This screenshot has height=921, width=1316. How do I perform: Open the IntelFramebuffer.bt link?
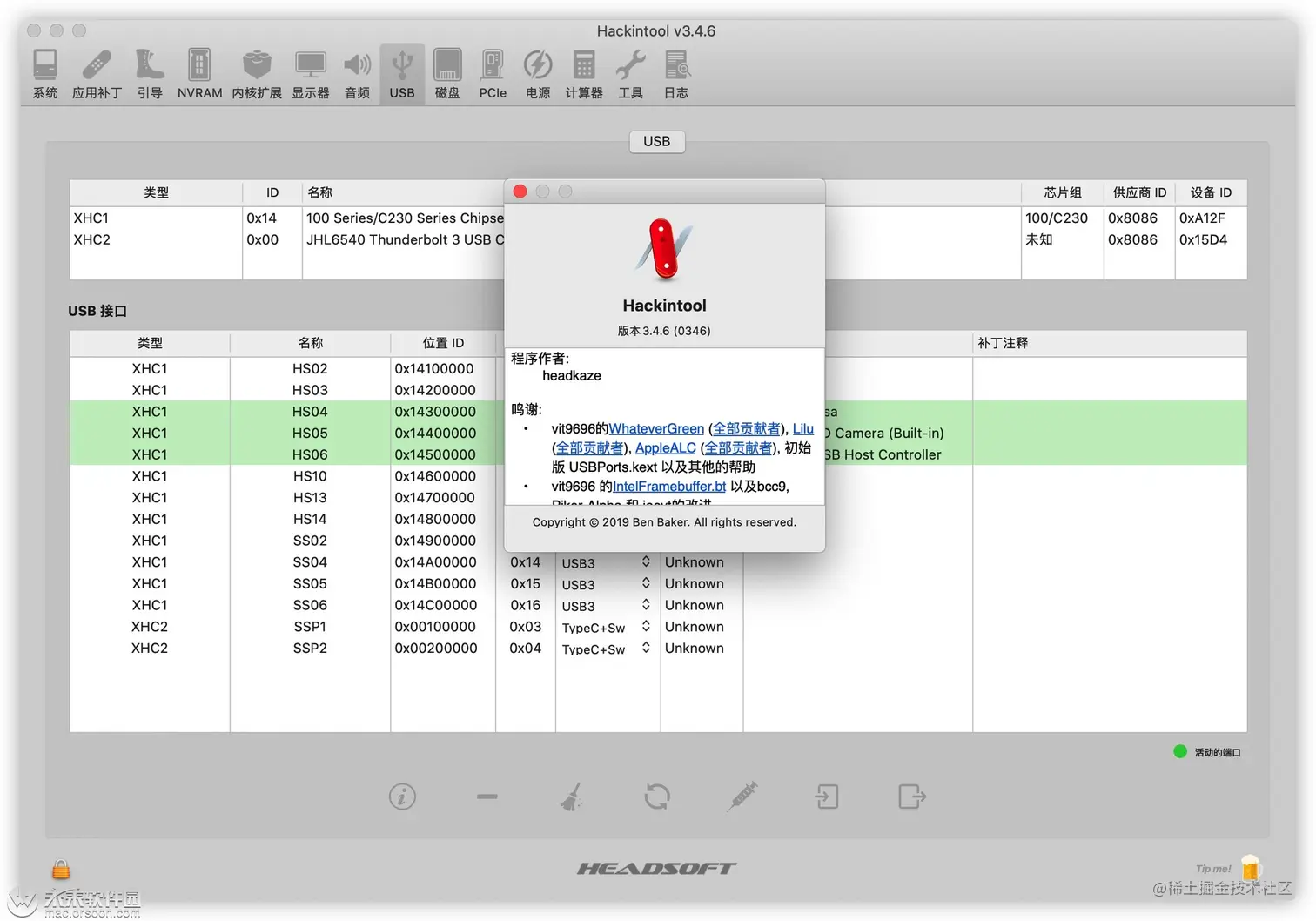point(669,486)
